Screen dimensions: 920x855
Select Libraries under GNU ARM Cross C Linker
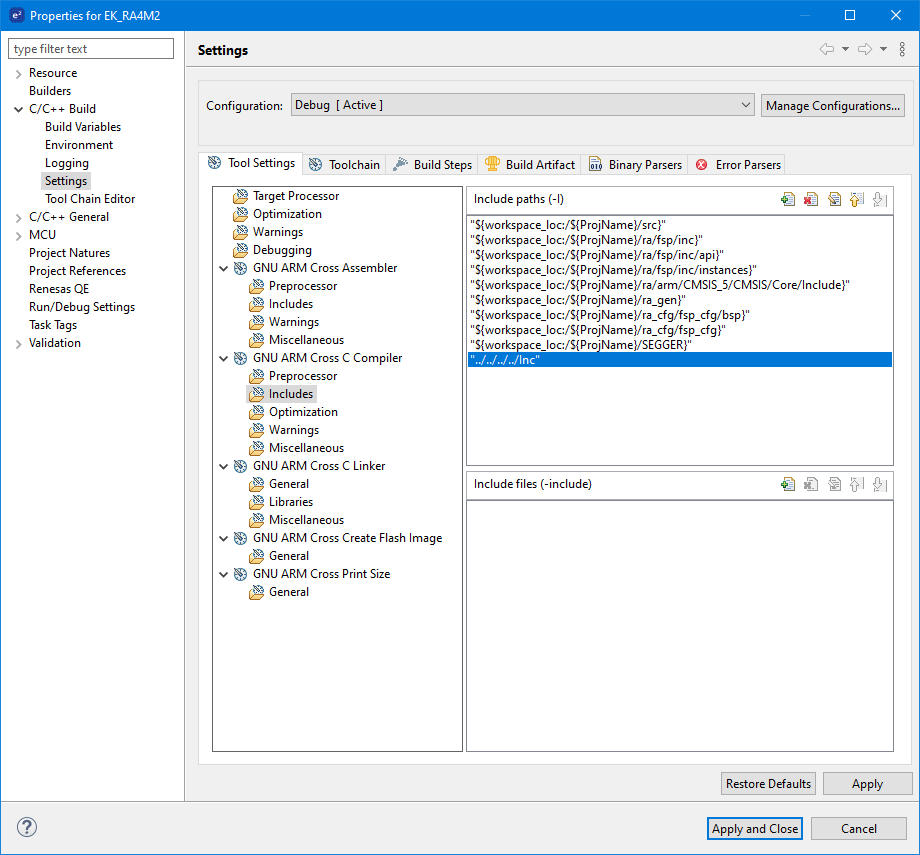290,502
